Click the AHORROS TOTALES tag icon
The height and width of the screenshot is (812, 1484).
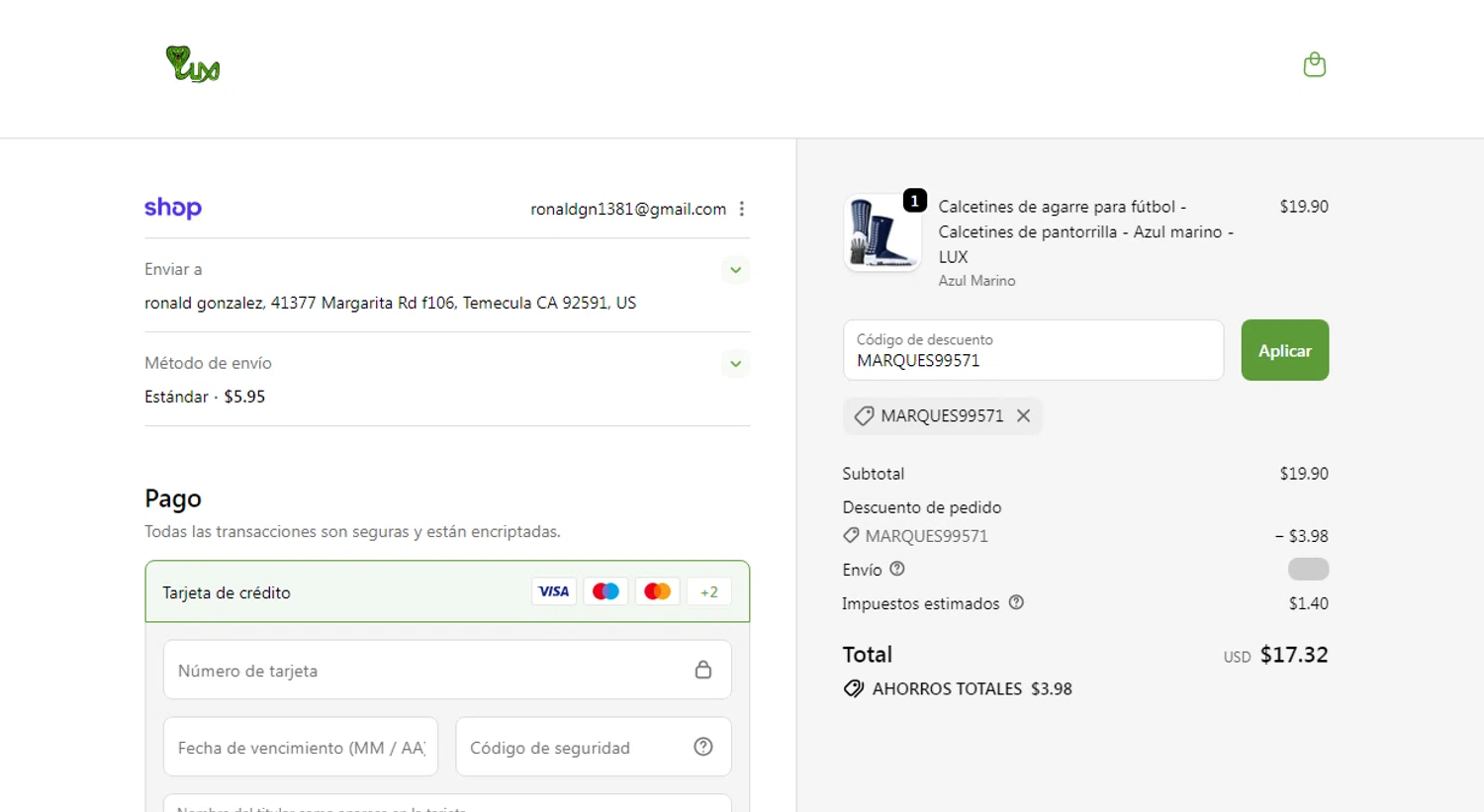click(x=854, y=688)
